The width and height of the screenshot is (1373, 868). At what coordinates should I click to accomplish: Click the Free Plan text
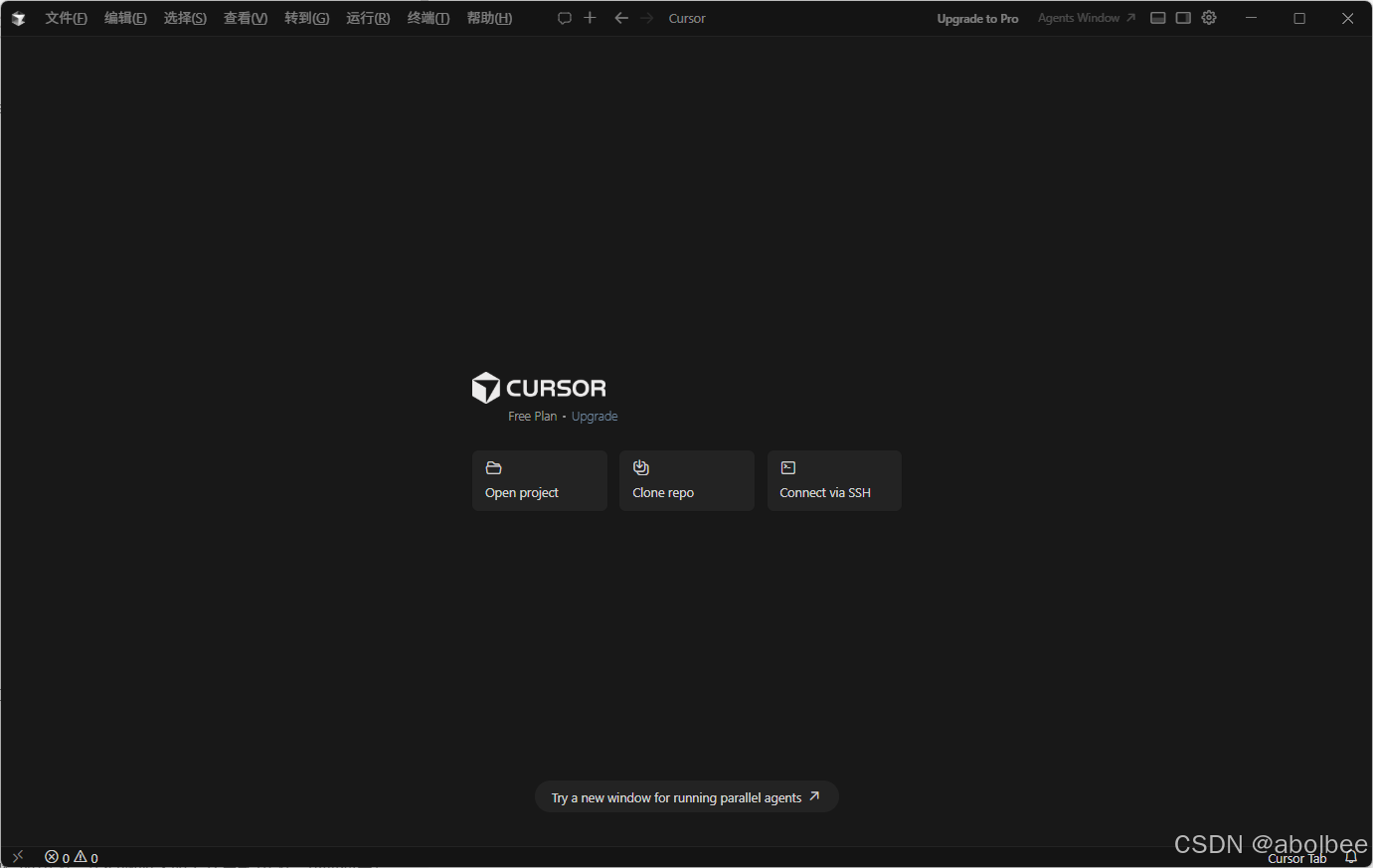click(532, 417)
